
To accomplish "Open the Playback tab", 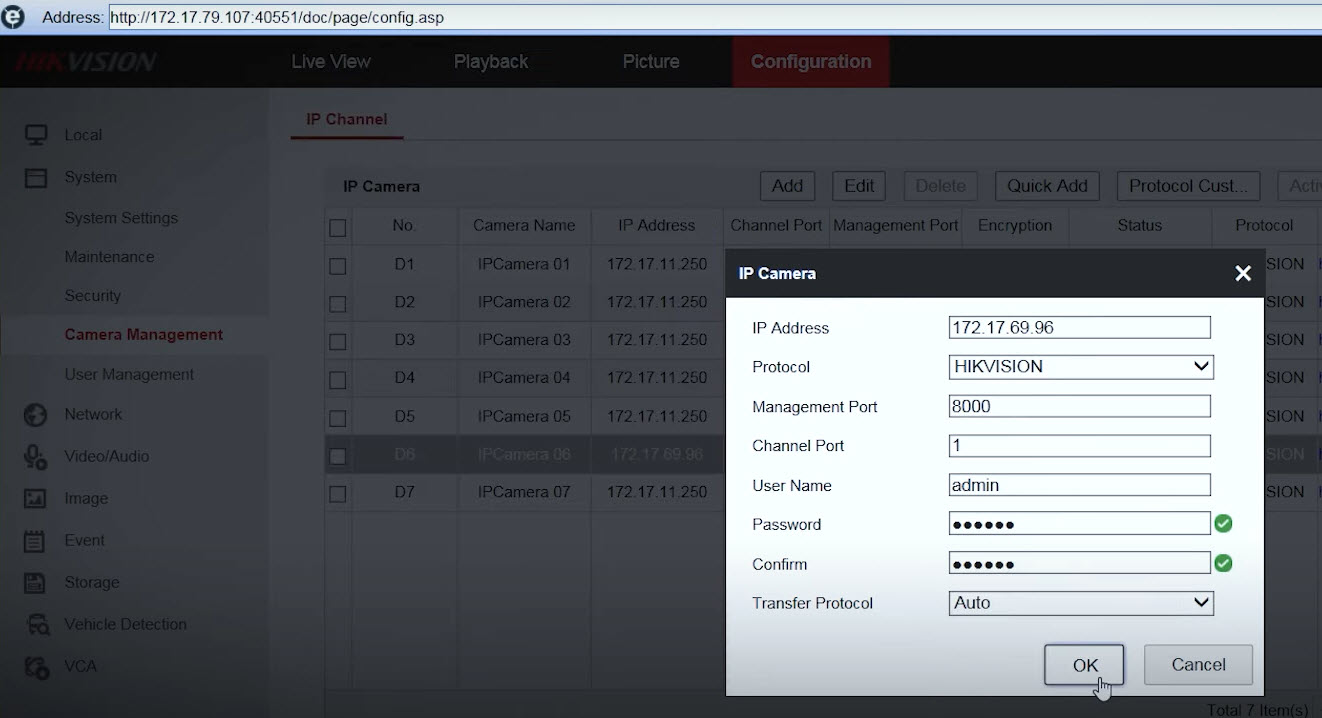I will pyautogui.click(x=491, y=62).
